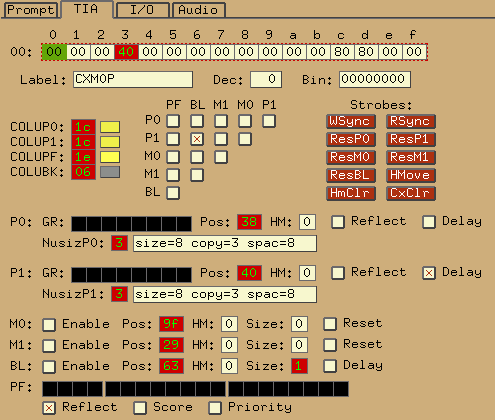Toggle the P0 Reflect checkbox
The width and height of the screenshot is (495, 420).
(338, 222)
